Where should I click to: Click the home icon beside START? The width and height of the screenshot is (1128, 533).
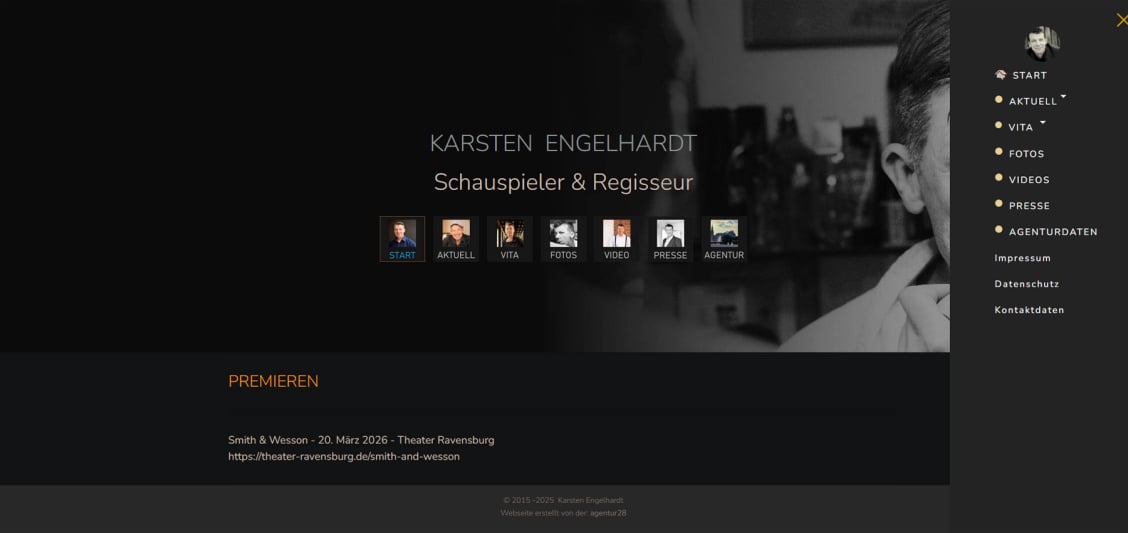pyautogui.click(x=1000, y=74)
